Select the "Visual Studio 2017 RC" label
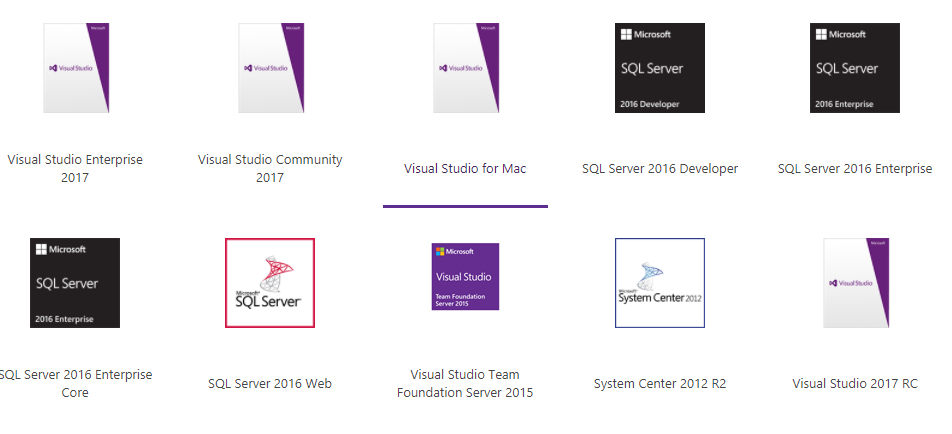Screen dimensions: 952x434 click(855, 384)
